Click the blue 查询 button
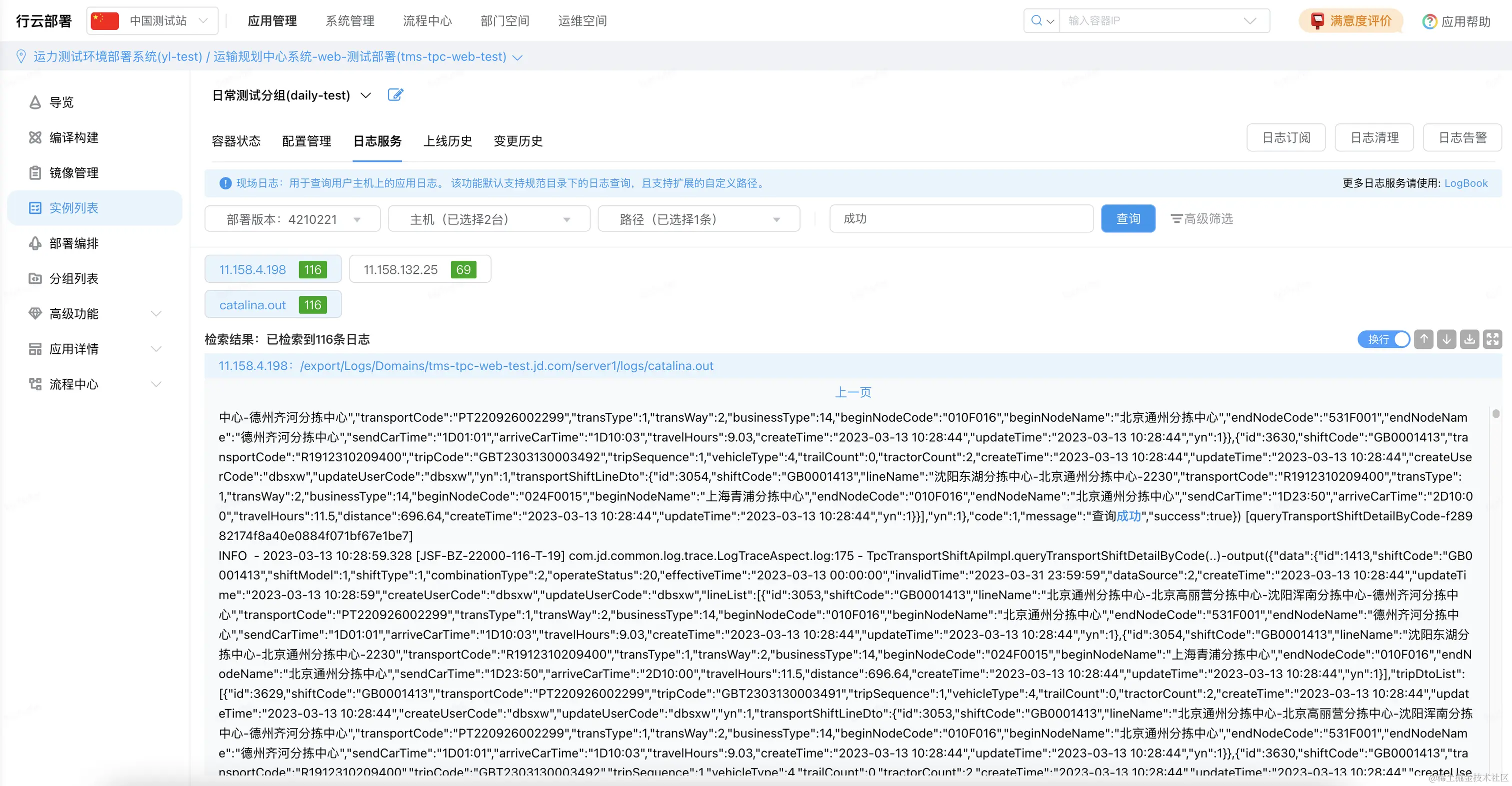Screen dimensions: 1512x786 coord(1127,219)
